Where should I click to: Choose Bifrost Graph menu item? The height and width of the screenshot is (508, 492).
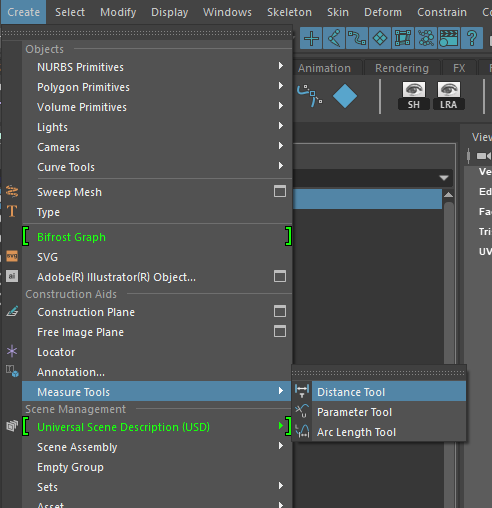pyautogui.click(x=157, y=237)
